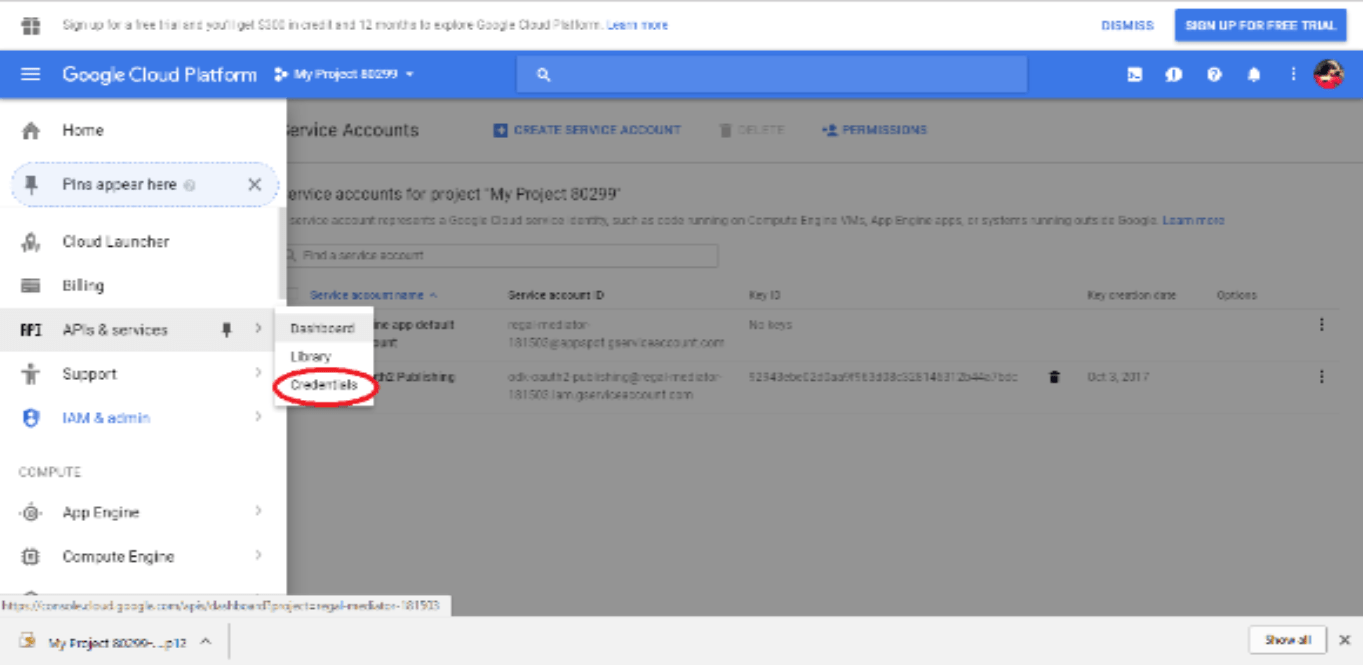Click SIGN UP FOR FREE TRIAL button
1363x665 pixels.
(x=1259, y=25)
